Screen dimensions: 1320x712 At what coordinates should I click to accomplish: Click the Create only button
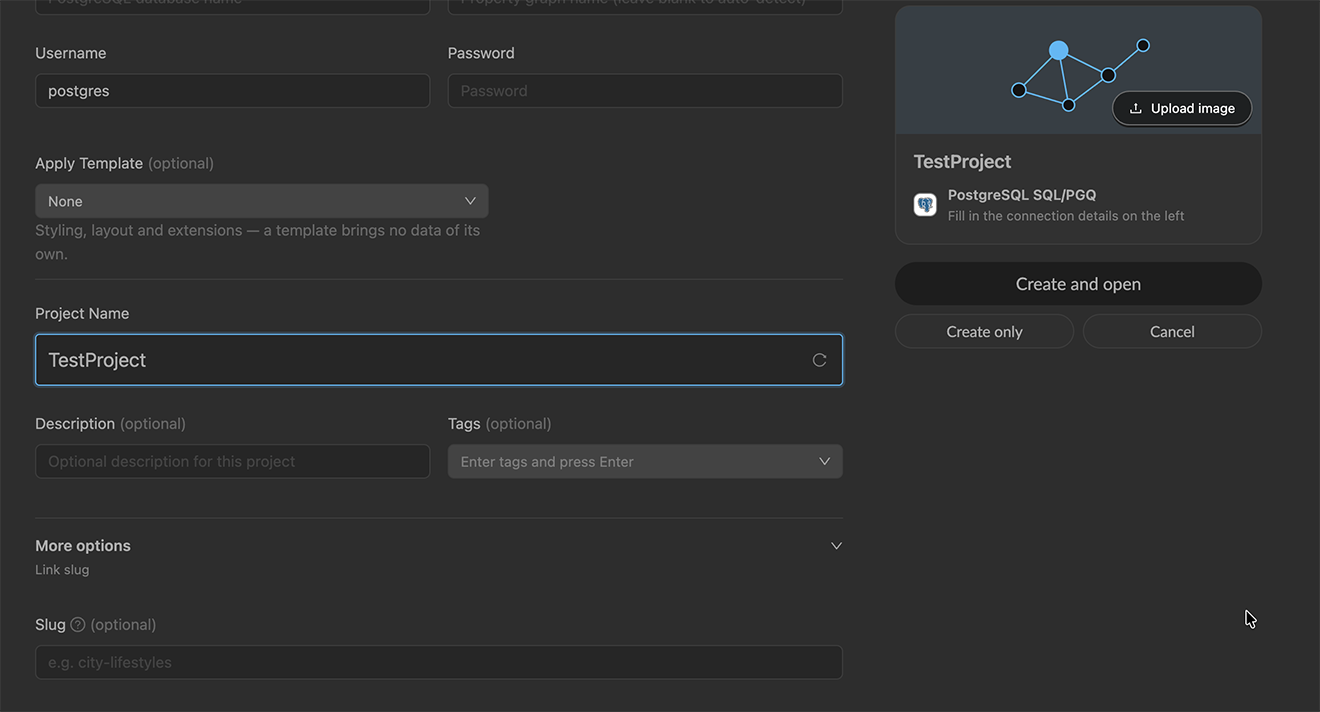tap(984, 332)
